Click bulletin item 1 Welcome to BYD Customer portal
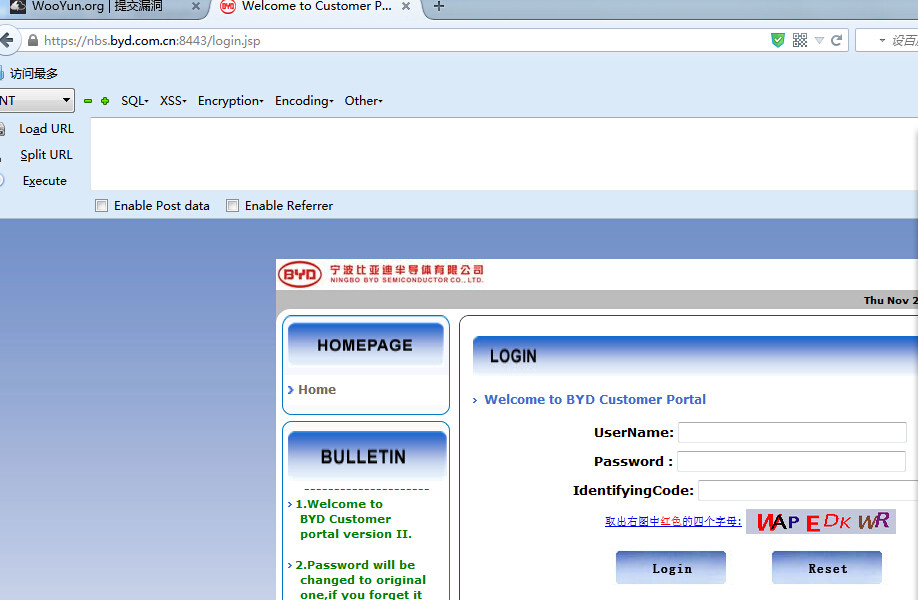Screen dimensions: 918x600 point(354,519)
